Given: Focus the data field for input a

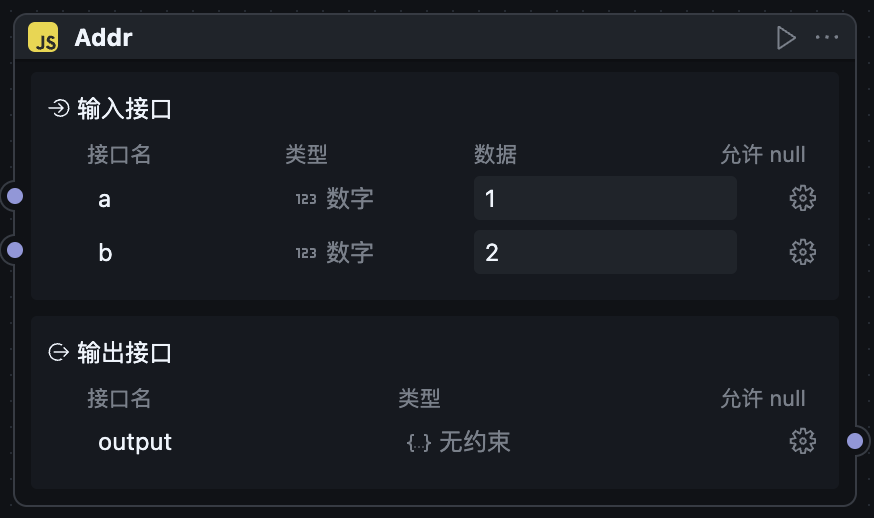Looking at the screenshot, I should pos(605,198).
